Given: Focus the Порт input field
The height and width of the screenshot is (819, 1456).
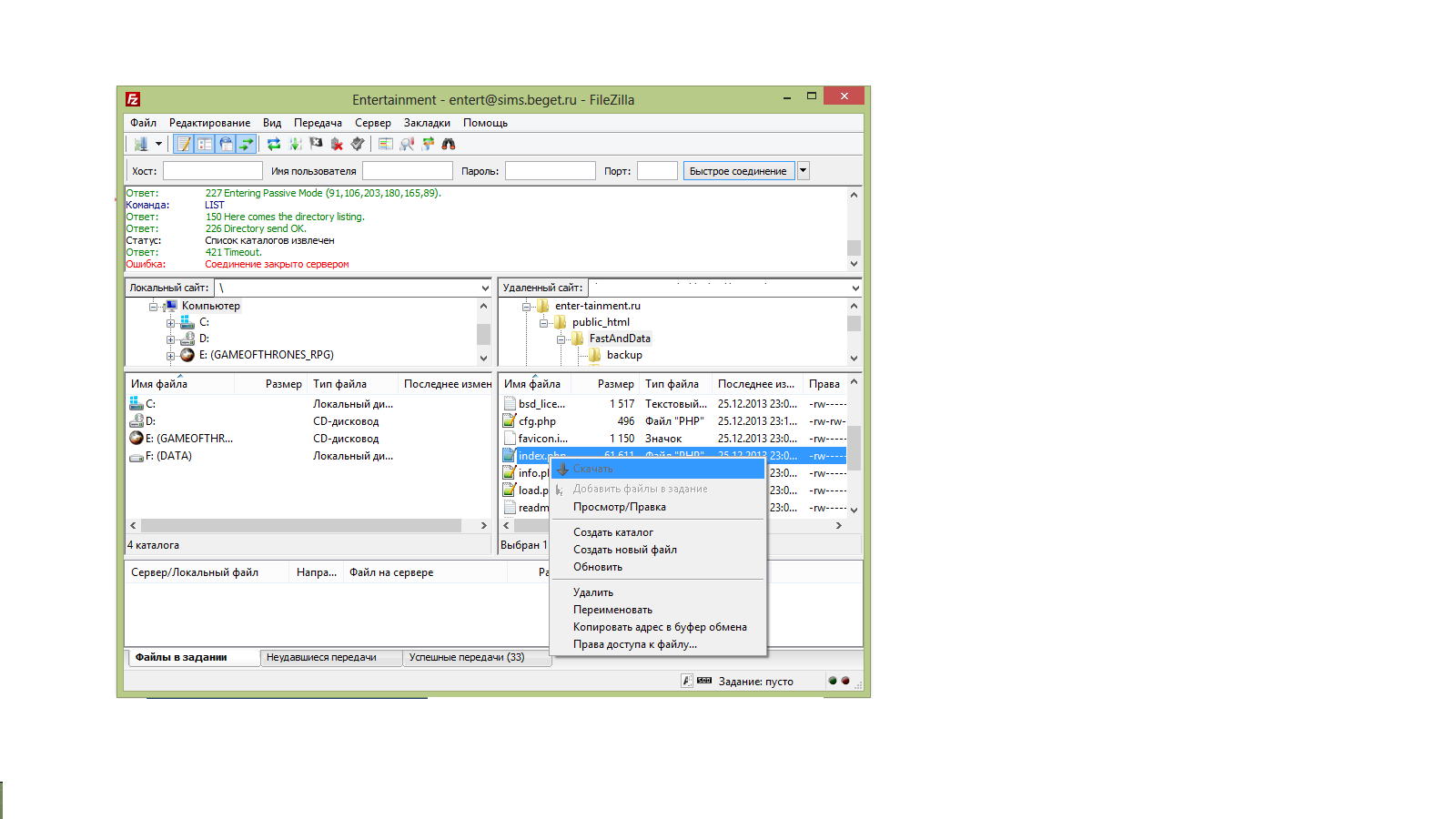Looking at the screenshot, I should coord(657,170).
